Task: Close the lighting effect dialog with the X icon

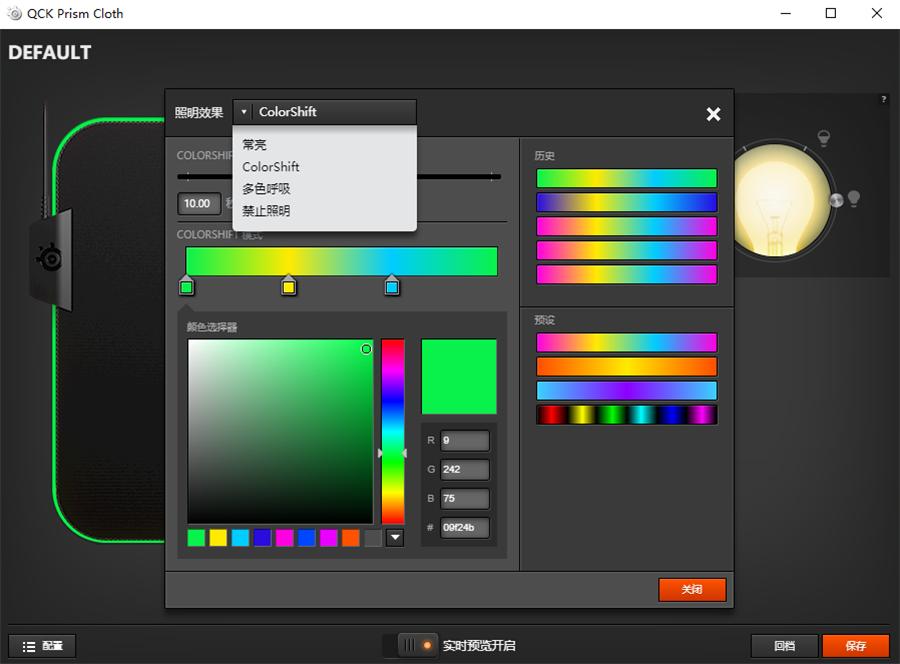Action: tap(713, 114)
